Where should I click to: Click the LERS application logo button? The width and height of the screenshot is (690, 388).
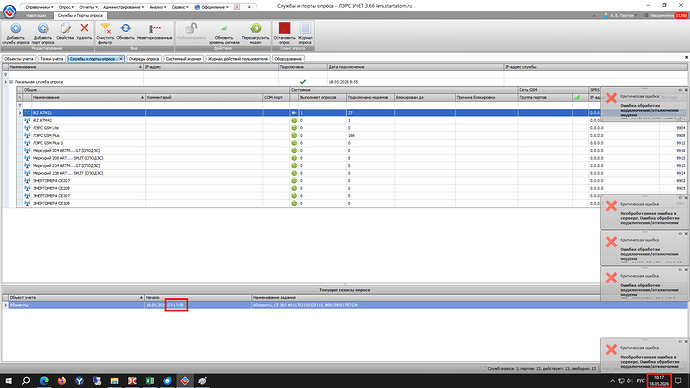point(10,11)
